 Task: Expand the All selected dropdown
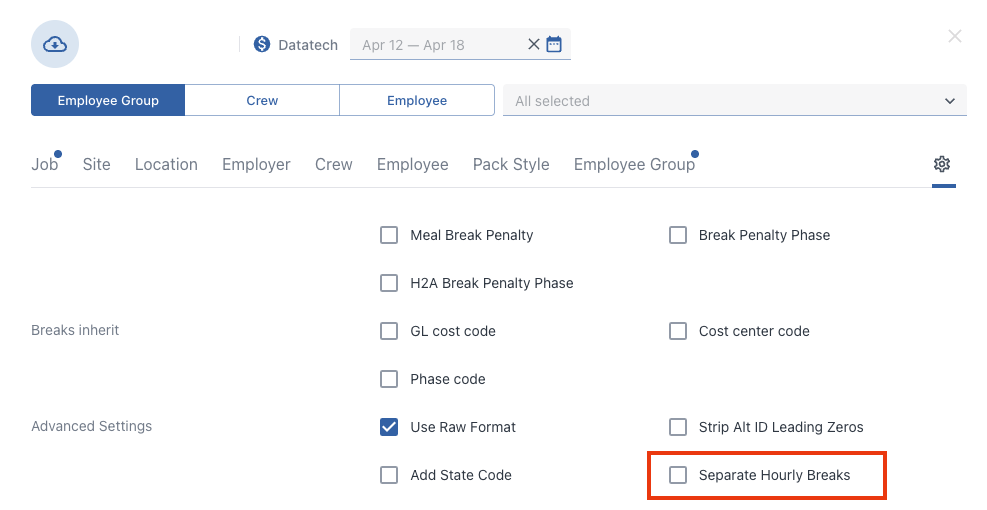coord(735,100)
